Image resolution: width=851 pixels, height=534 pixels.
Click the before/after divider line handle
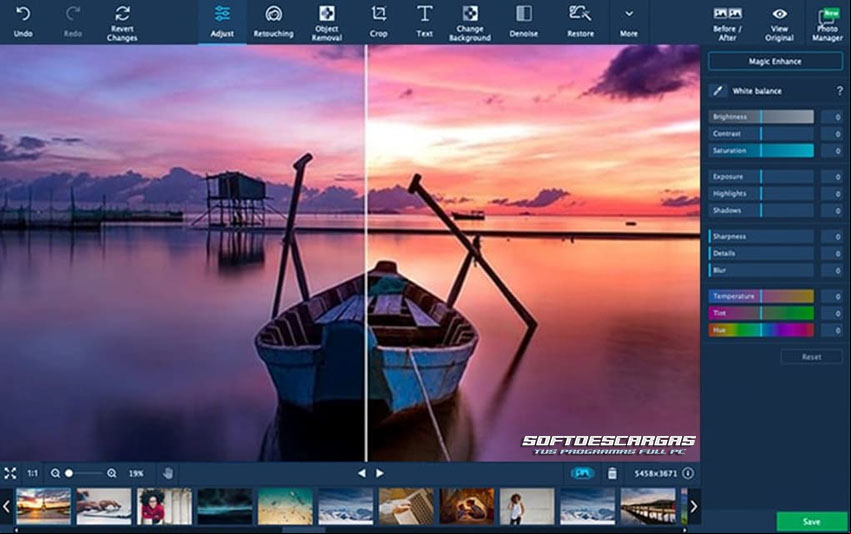pyautogui.click(x=366, y=253)
